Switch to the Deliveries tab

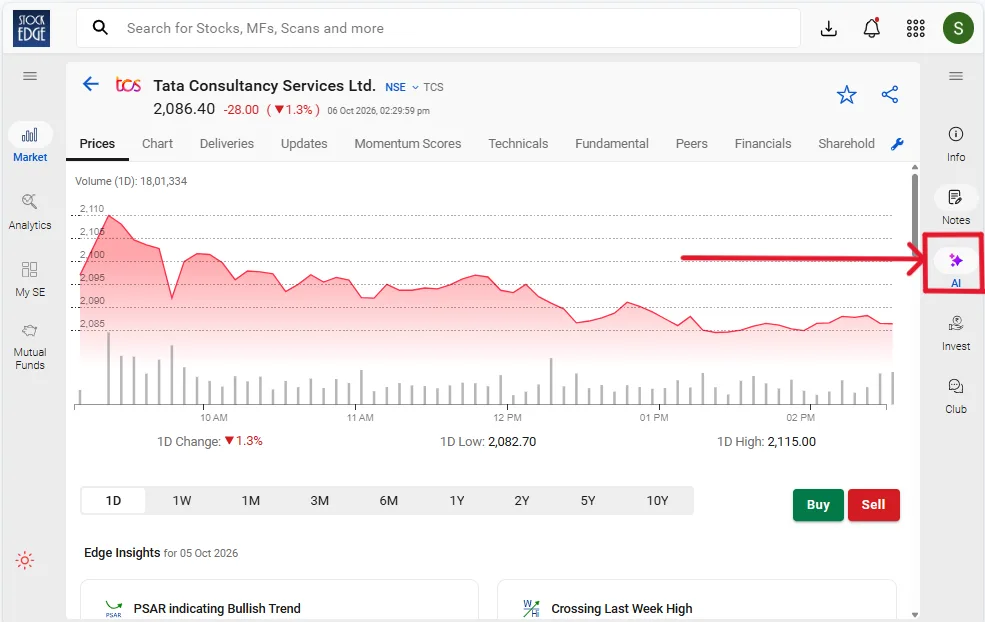(x=227, y=144)
